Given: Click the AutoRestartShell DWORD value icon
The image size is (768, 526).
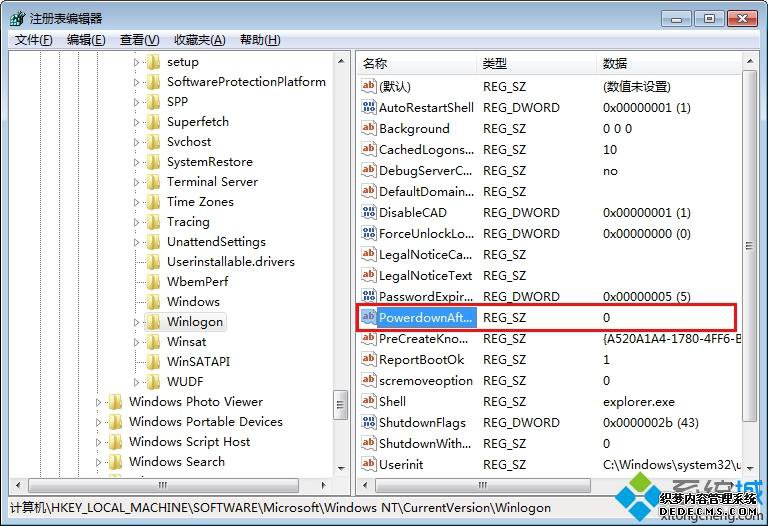Looking at the screenshot, I should point(368,107).
